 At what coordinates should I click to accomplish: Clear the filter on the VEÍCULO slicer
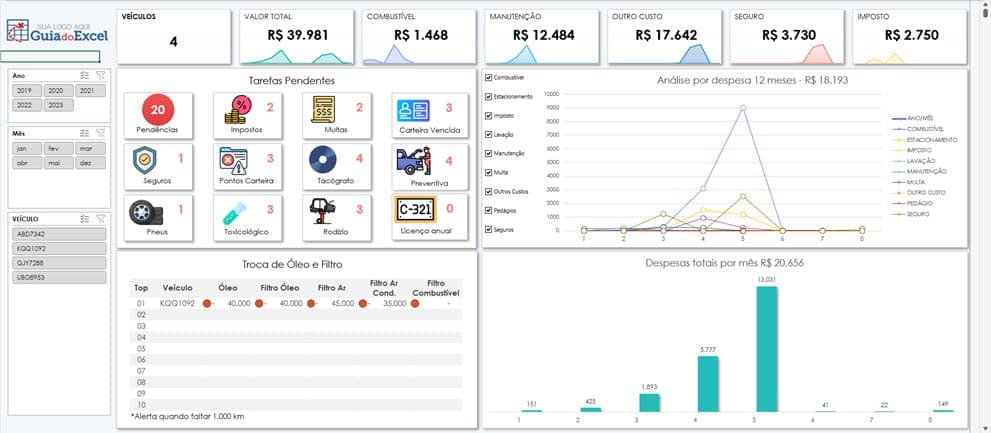[x=100, y=219]
